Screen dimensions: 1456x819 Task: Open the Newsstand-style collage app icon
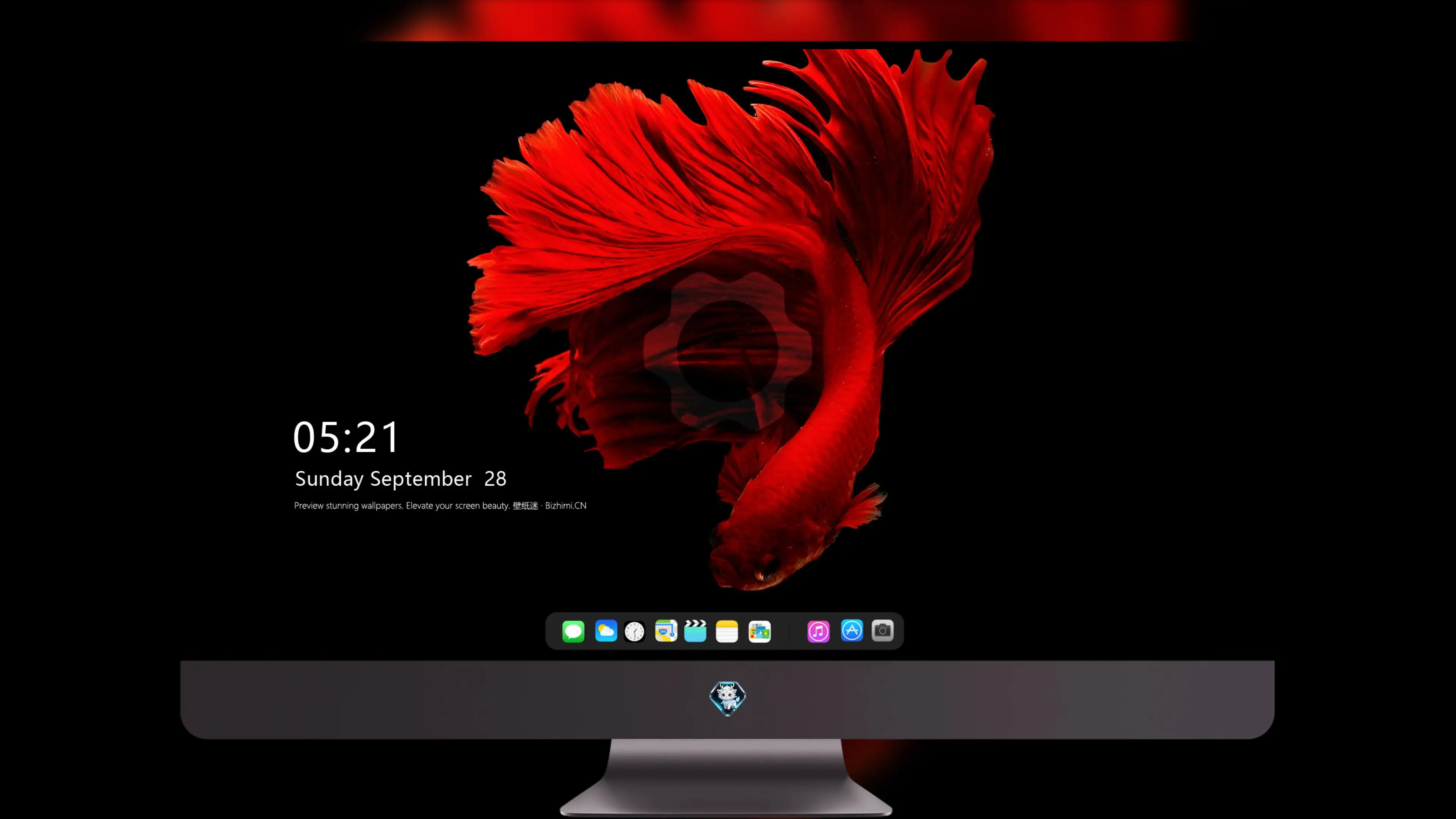click(759, 631)
